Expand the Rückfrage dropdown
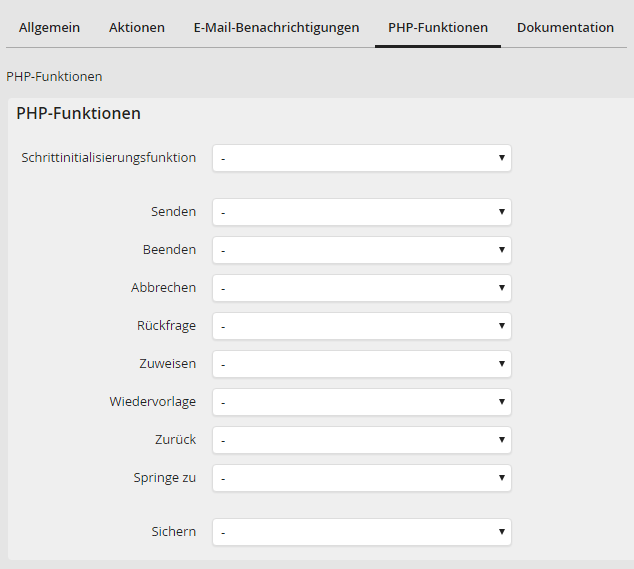634x569 pixels. [361, 326]
